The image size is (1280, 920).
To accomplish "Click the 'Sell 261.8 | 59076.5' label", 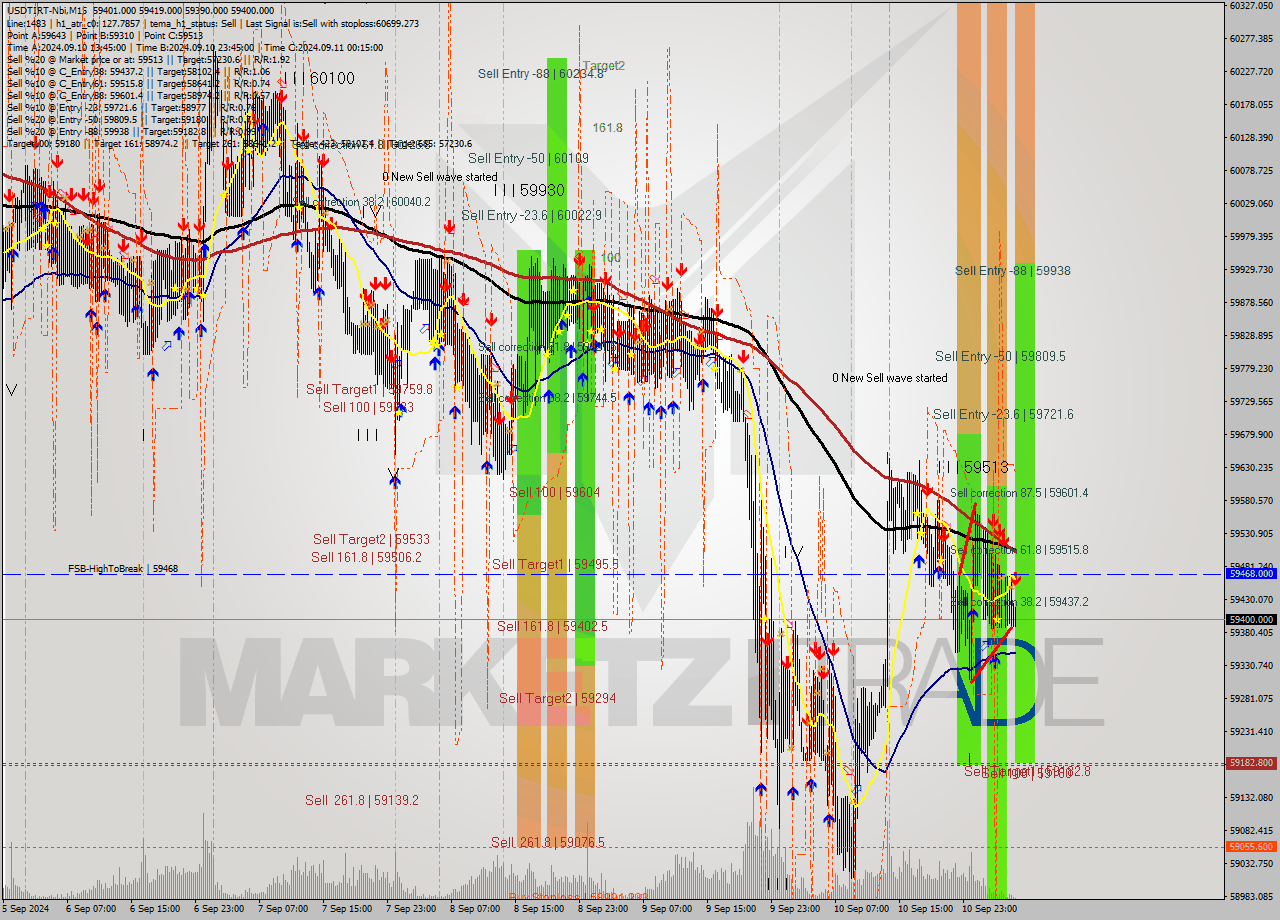I will pyautogui.click(x=547, y=842).
